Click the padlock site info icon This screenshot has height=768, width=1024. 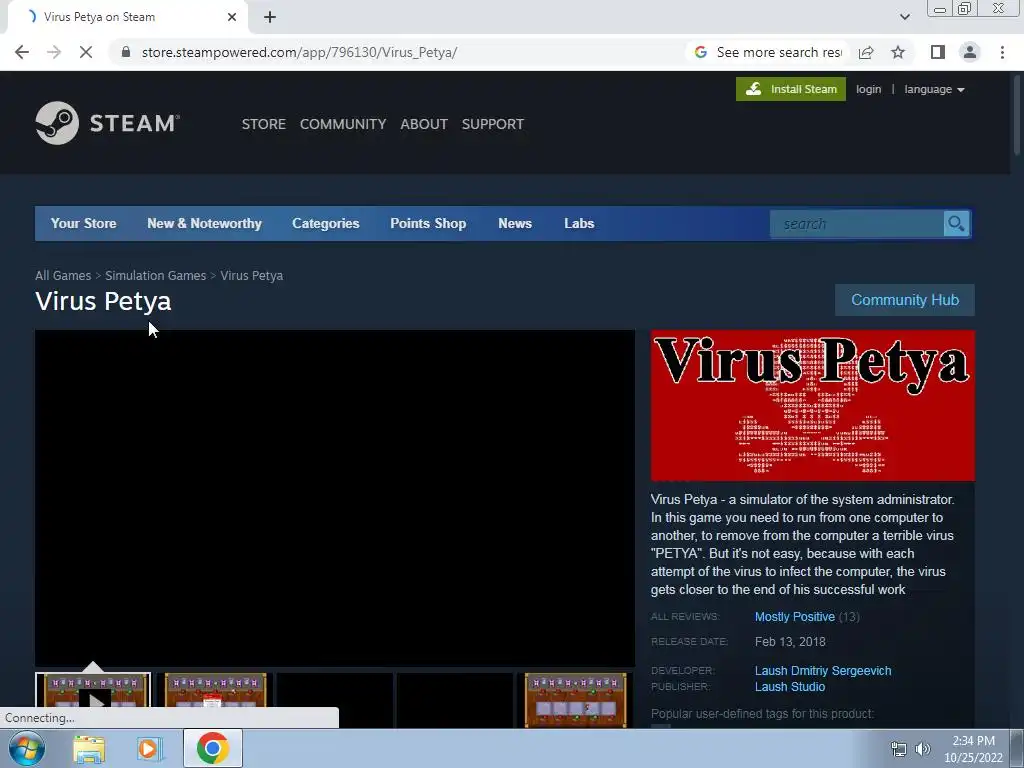coord(126,52)
